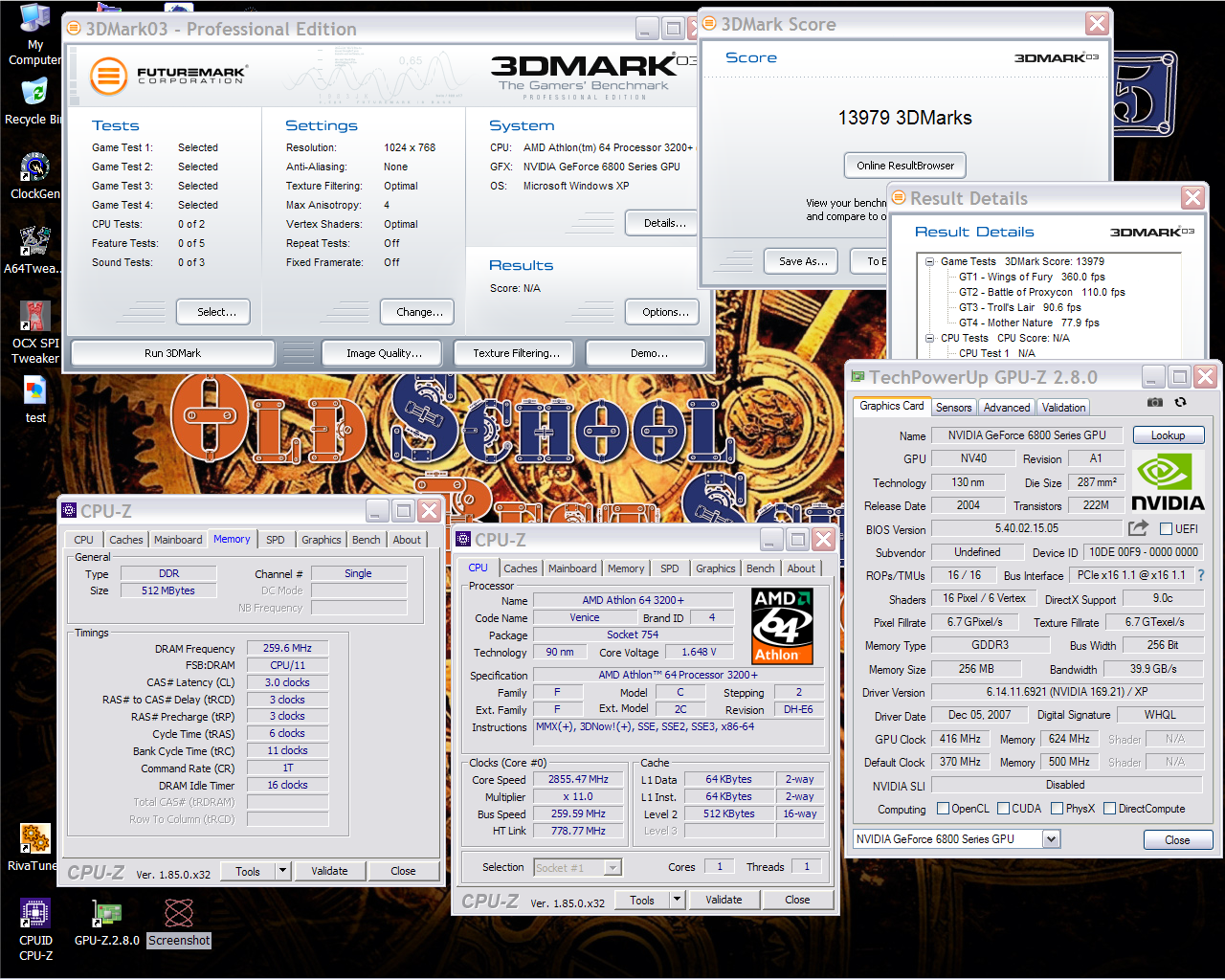The image size is (1225, 980).
Task: Switch to the Validation tab in GPU-Z
Action: point(1063,407)
